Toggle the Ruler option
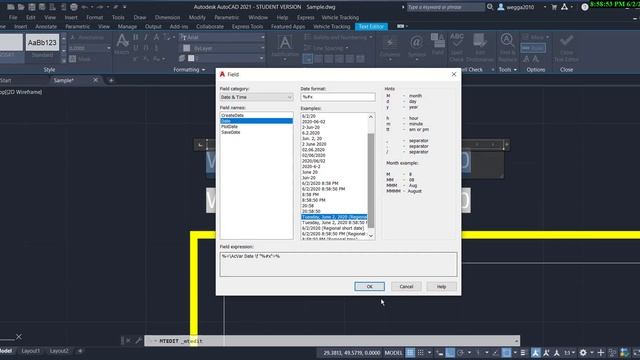 click(x=533, y=48)
